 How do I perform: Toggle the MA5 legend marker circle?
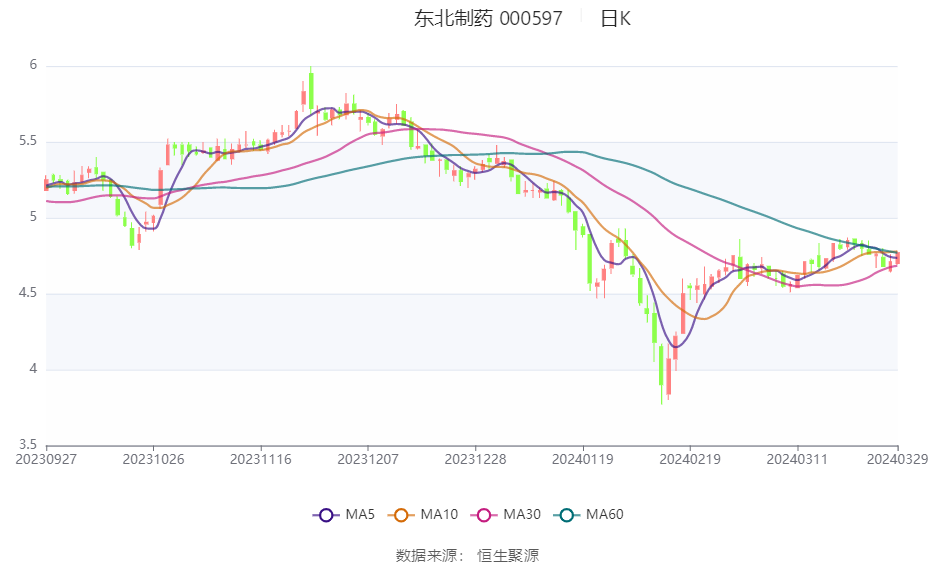click(326, 515)
